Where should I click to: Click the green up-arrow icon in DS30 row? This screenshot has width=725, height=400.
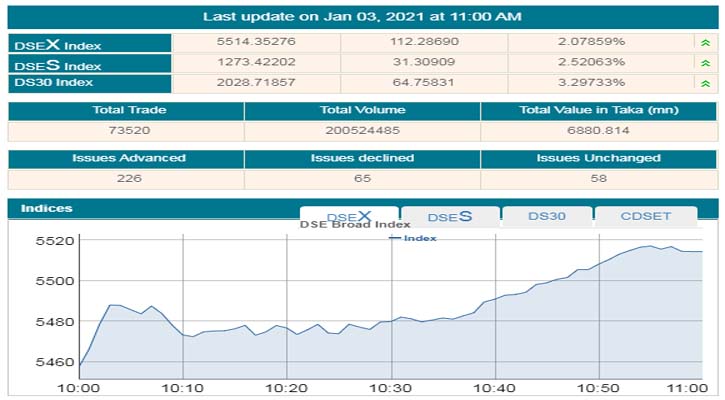pos(706,84)
